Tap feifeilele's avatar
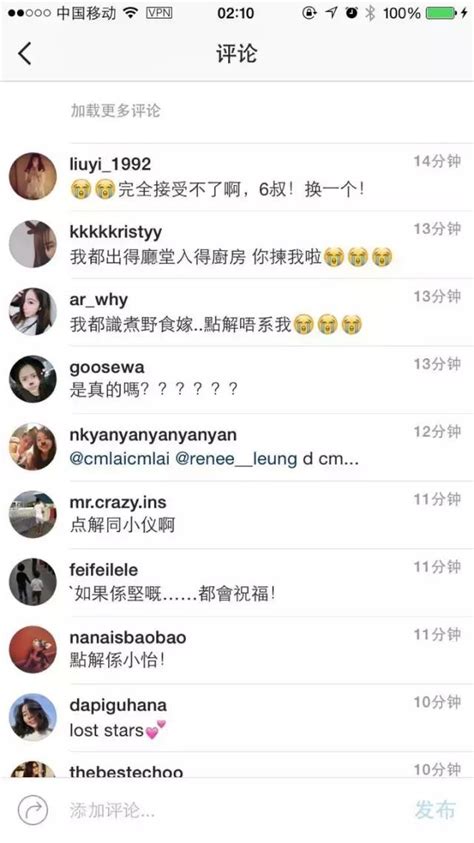The height and width of the screenshot is (843, 474). click(33, 582)
